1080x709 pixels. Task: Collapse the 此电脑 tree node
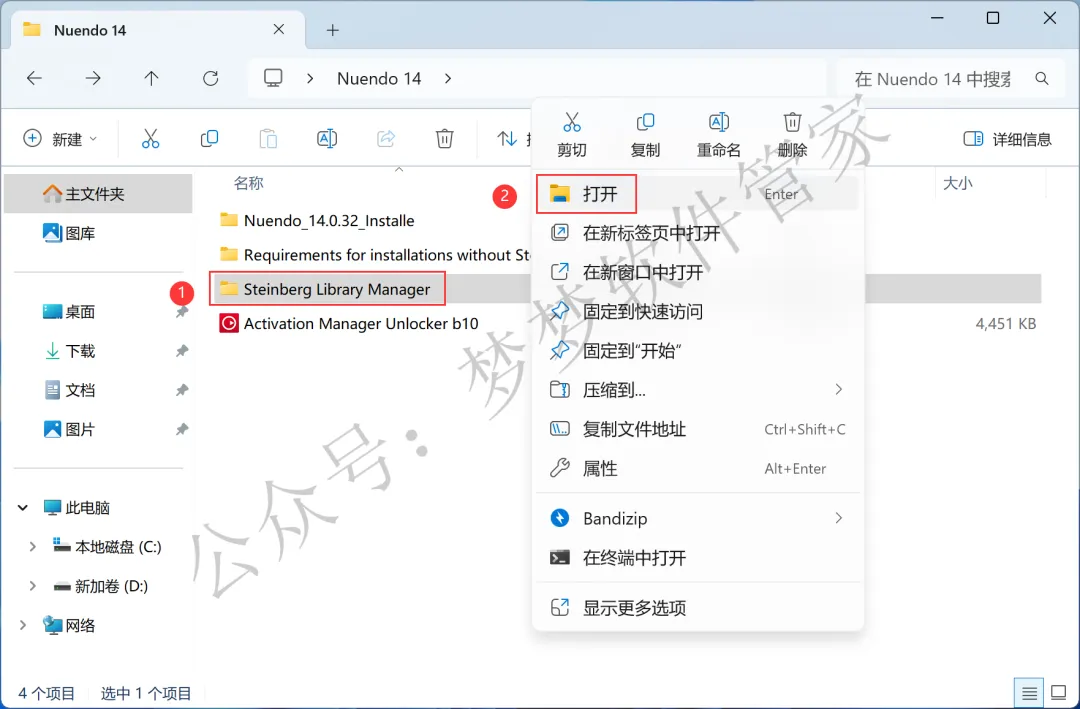(x=23, y=508)
